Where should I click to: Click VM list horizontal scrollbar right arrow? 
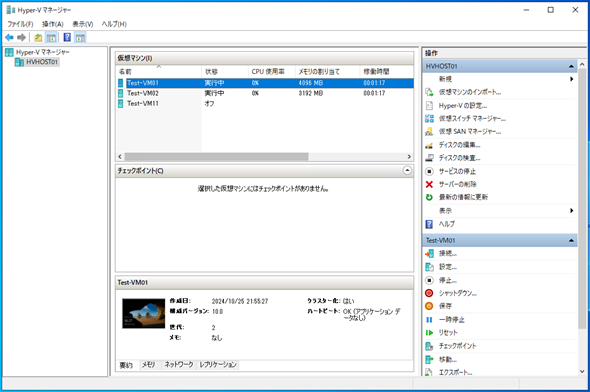pyautogui.click(x=409, y=156)
